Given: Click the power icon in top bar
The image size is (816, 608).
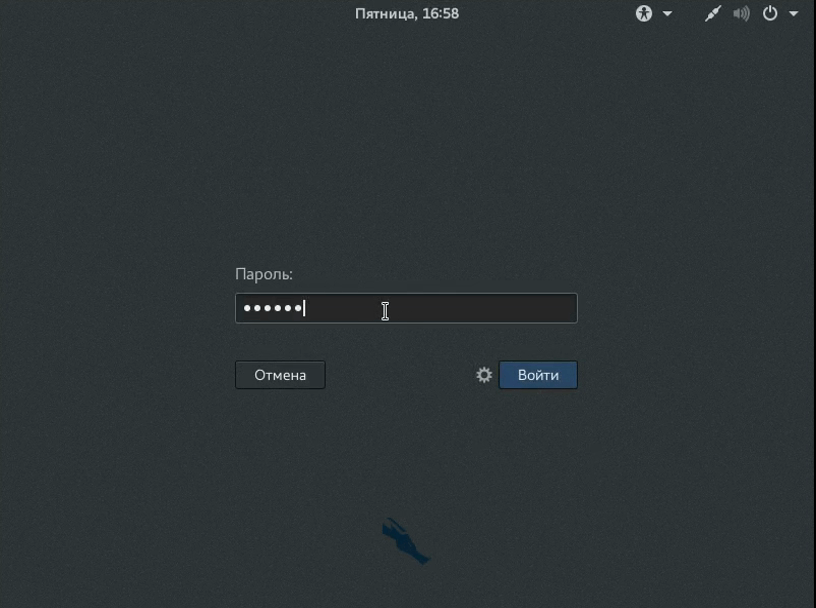Looking at the screenshot, I should coord(770,14).
